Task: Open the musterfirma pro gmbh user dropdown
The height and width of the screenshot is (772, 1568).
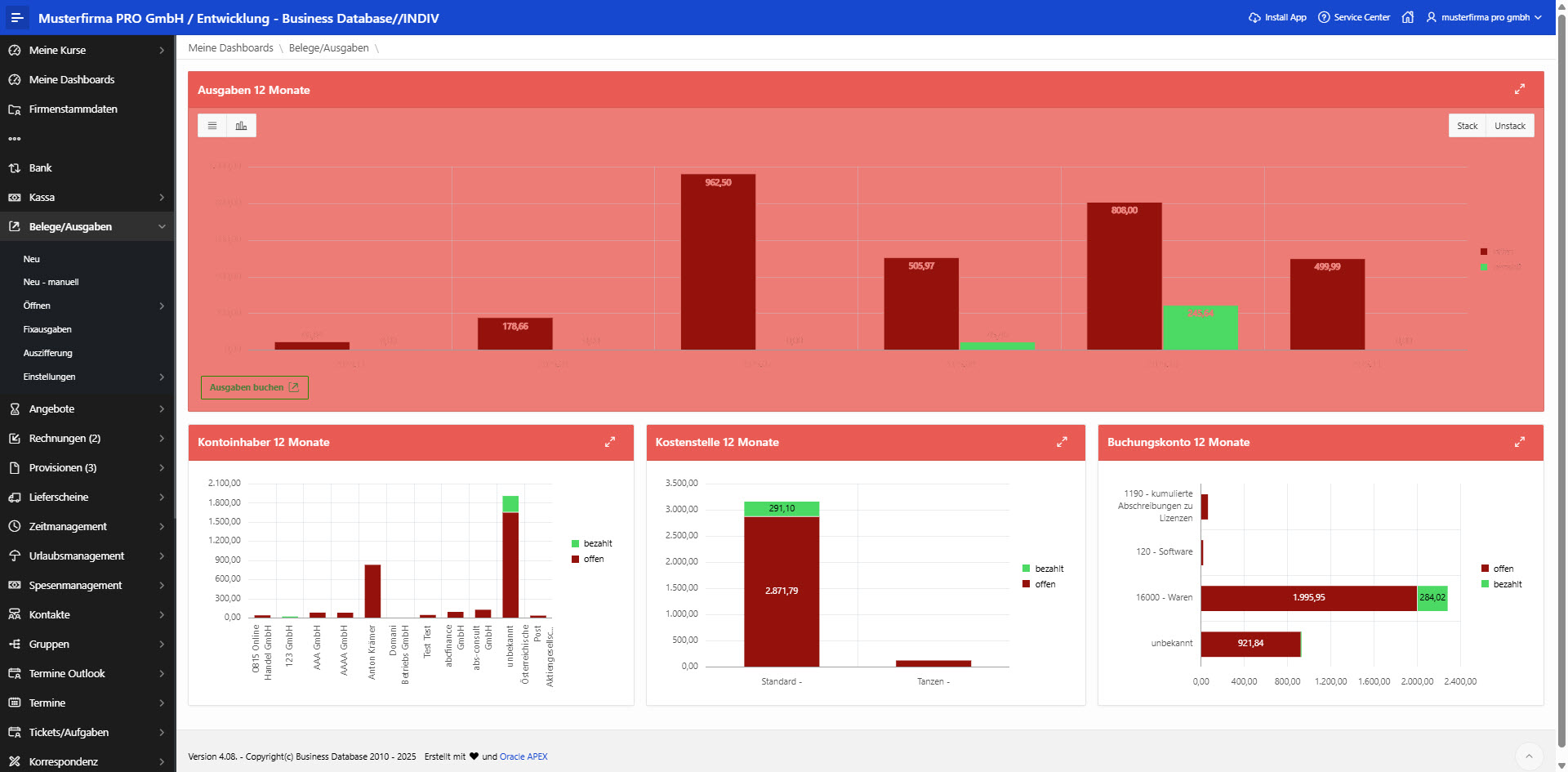Action: [1484, 17]
